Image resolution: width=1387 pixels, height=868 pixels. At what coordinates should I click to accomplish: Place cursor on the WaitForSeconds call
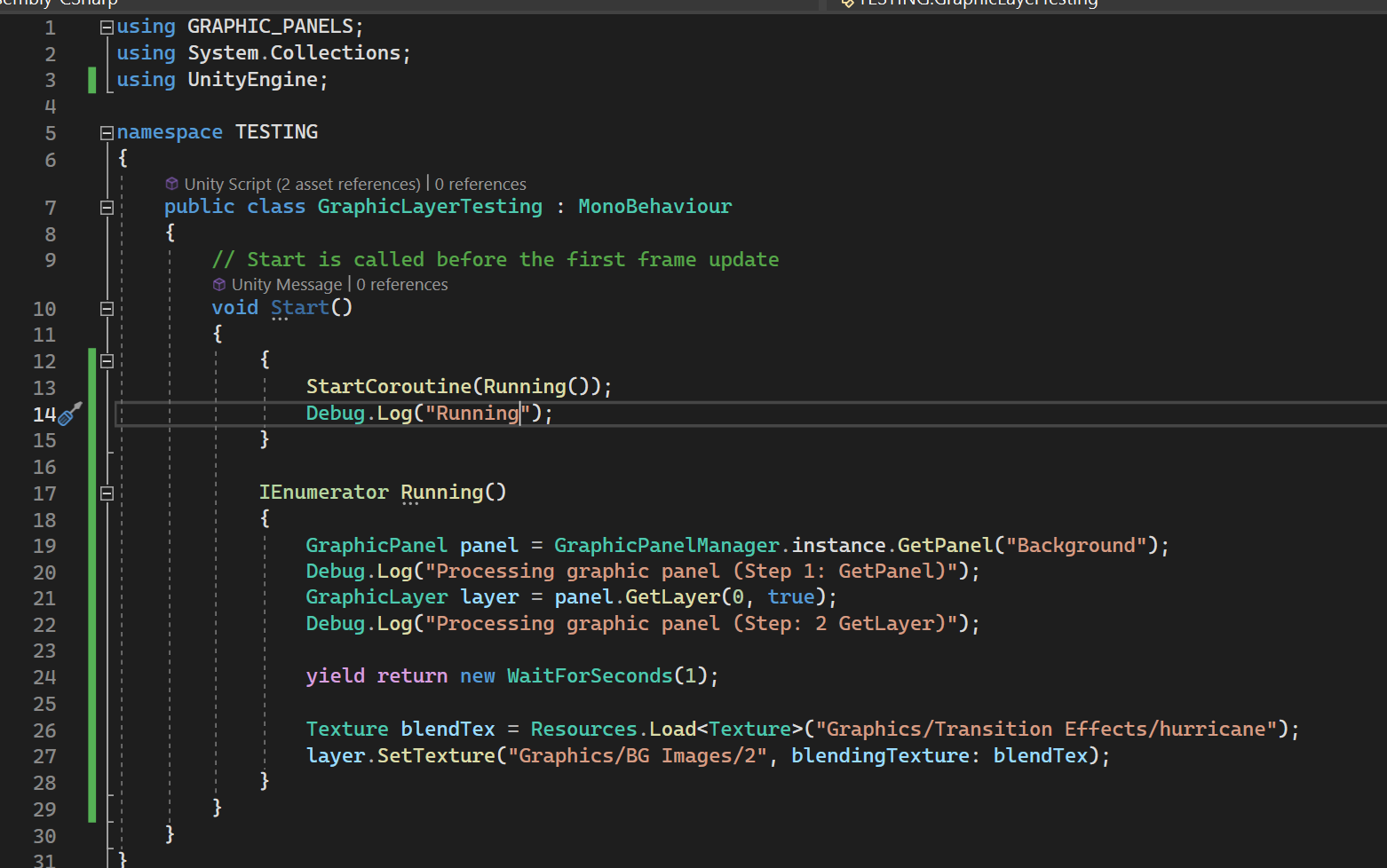click(x=589, y=676)
